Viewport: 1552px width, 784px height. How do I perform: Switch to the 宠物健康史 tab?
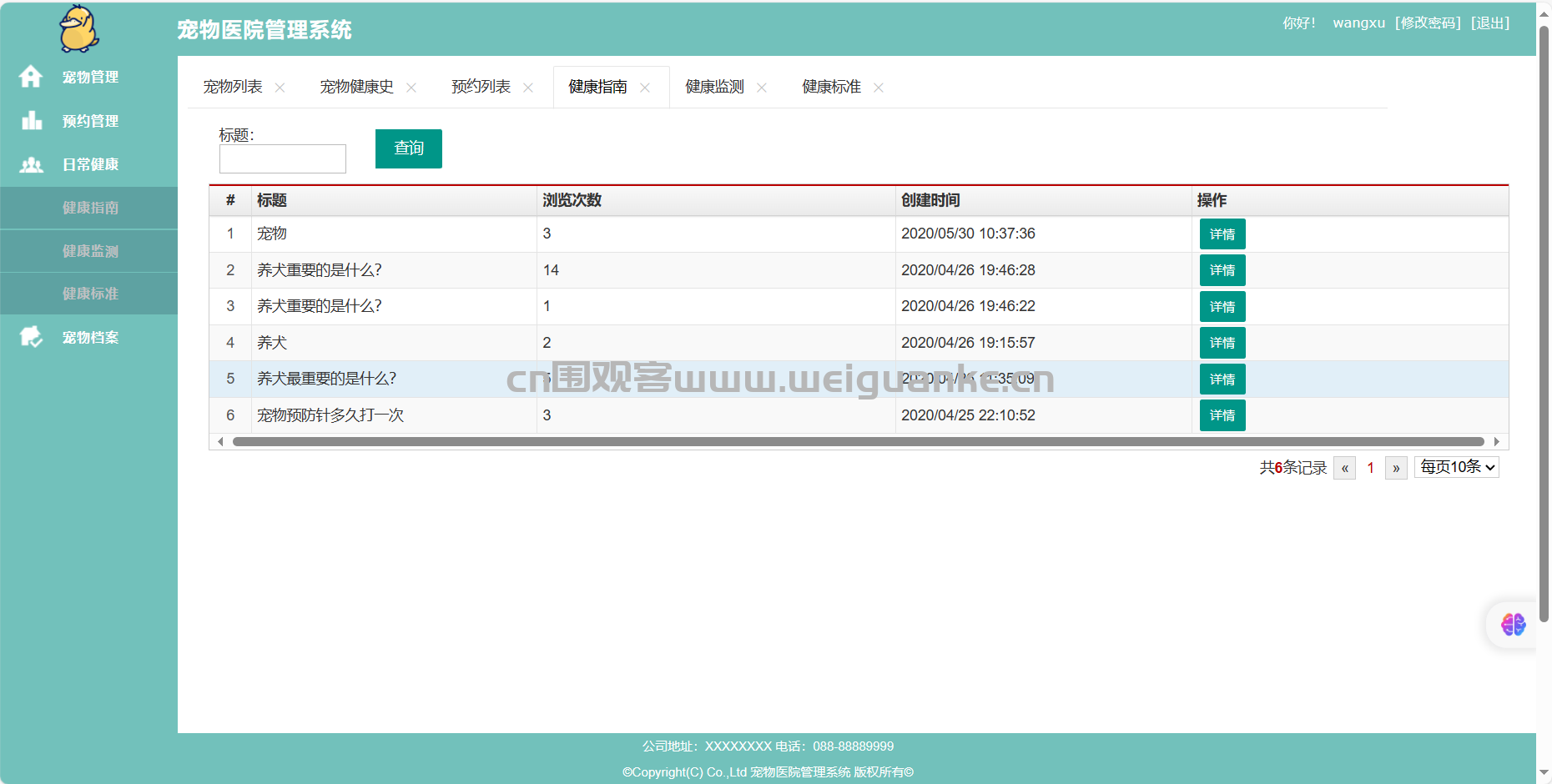tap(357, 87)
